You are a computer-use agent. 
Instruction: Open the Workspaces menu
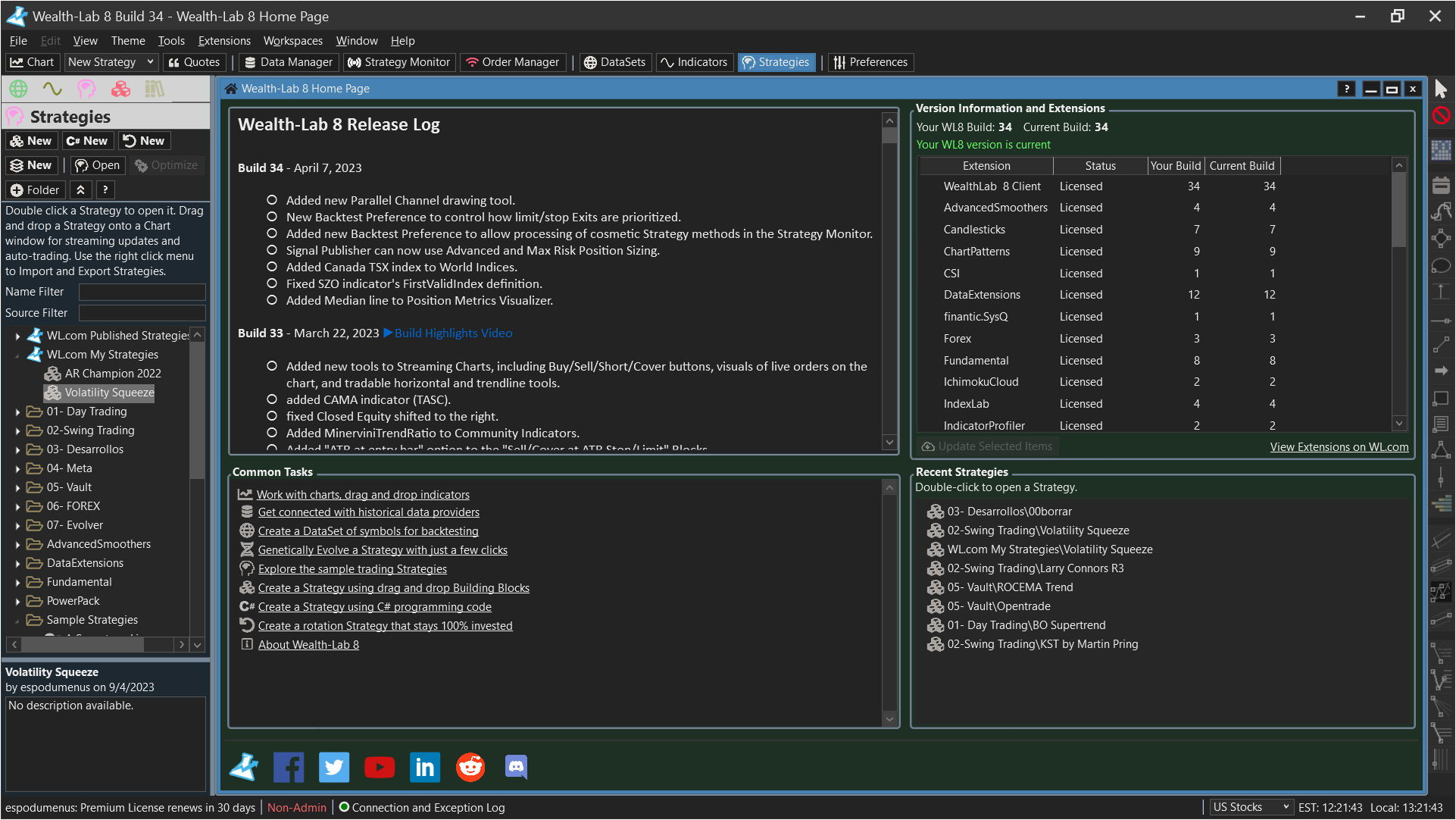click(292, 41)
